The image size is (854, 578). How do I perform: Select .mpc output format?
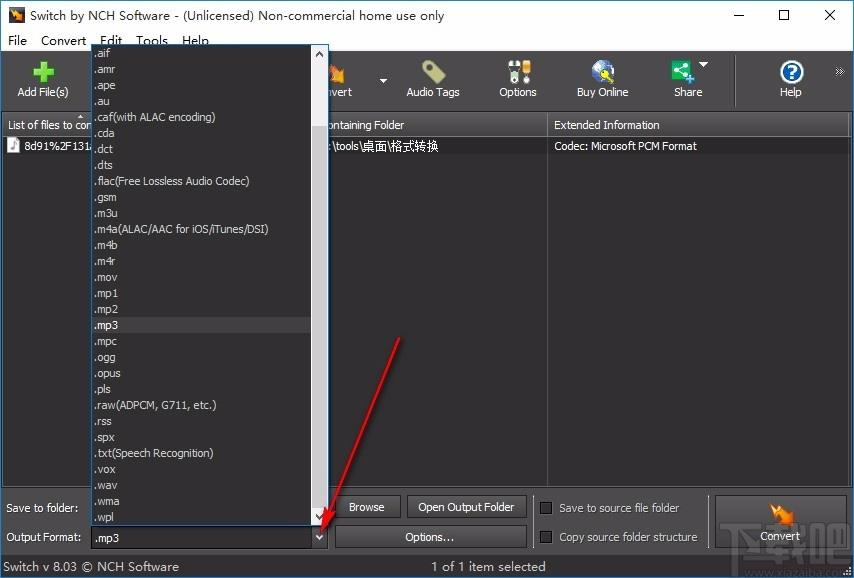pos(200,341)
